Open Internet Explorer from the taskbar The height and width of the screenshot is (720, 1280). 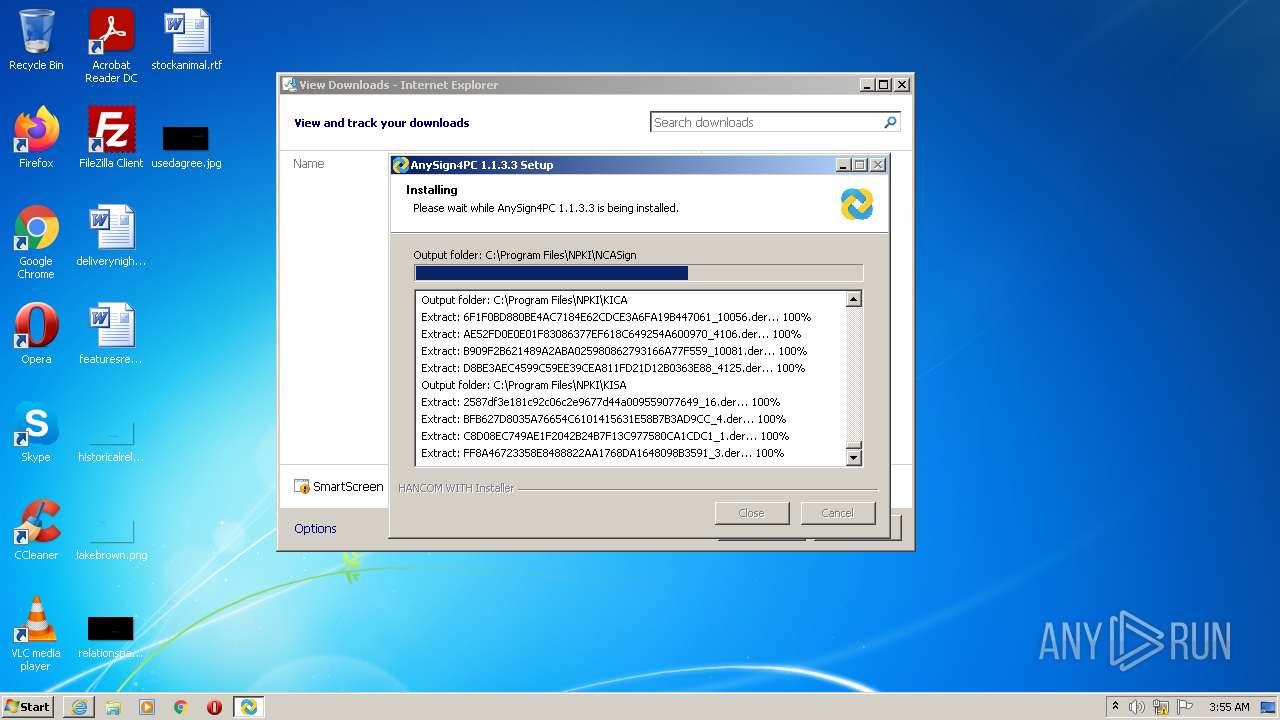point(79,707)
